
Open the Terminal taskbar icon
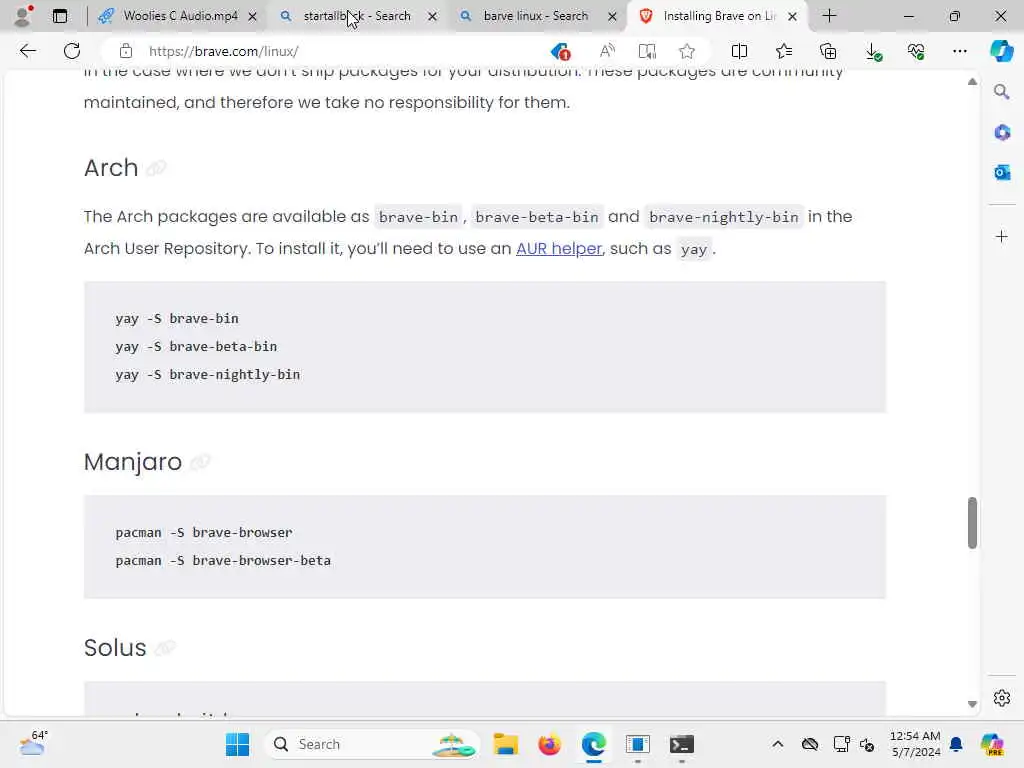pos(681,744)
